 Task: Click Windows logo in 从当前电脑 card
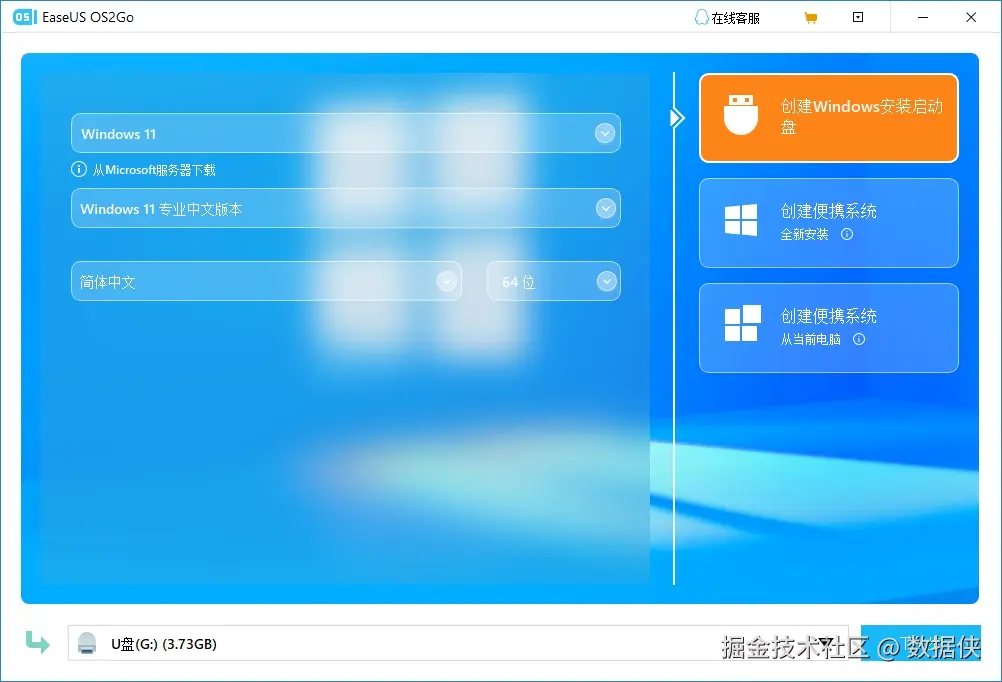pos(743,323)
